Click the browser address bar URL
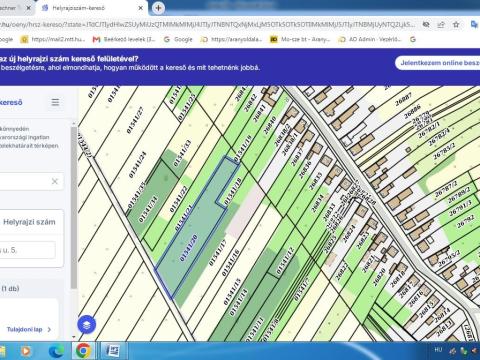The height and width of the screenshot is (360, 480). tap(207, 25)
